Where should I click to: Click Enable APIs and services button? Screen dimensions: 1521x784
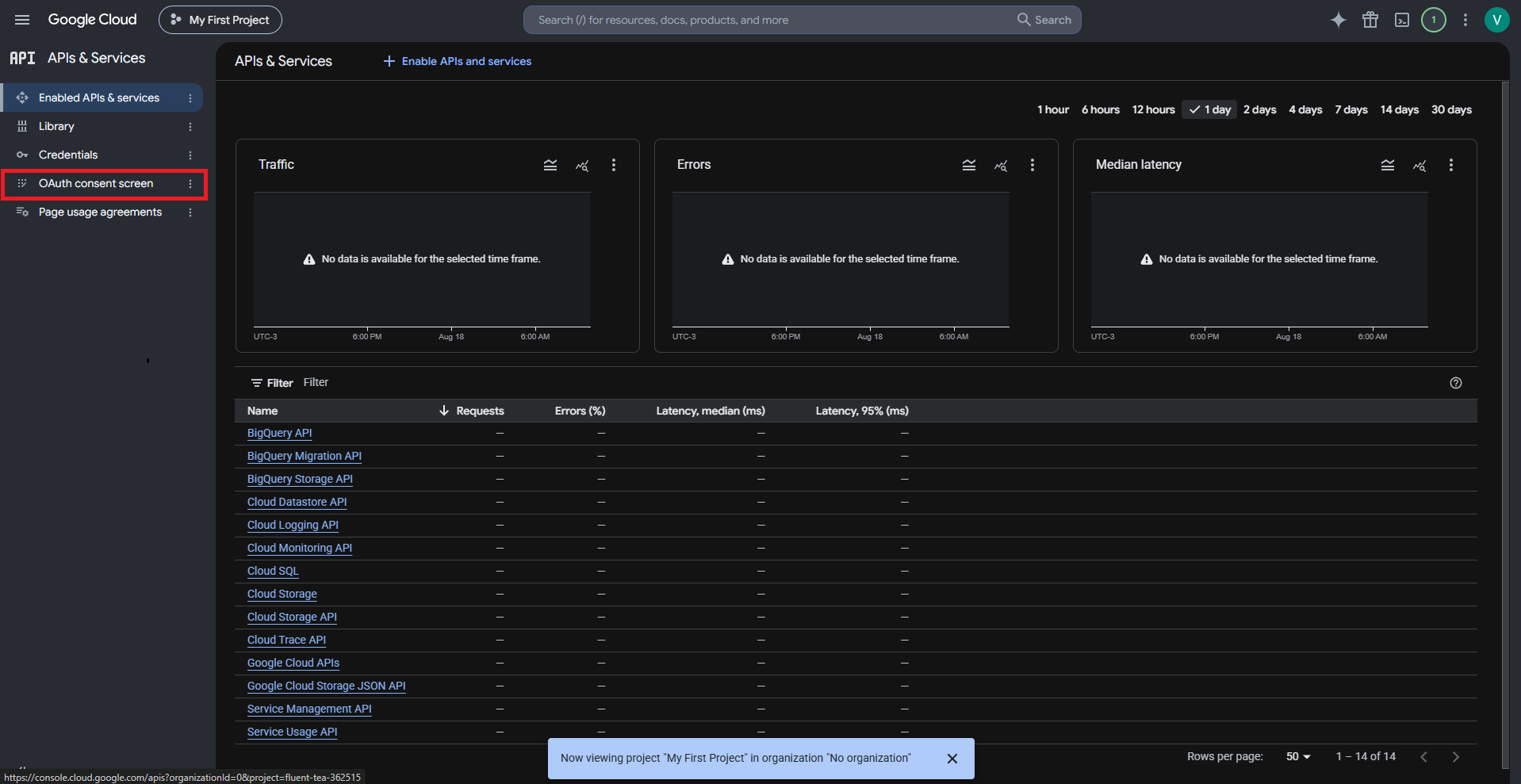[x=458, y=61]
